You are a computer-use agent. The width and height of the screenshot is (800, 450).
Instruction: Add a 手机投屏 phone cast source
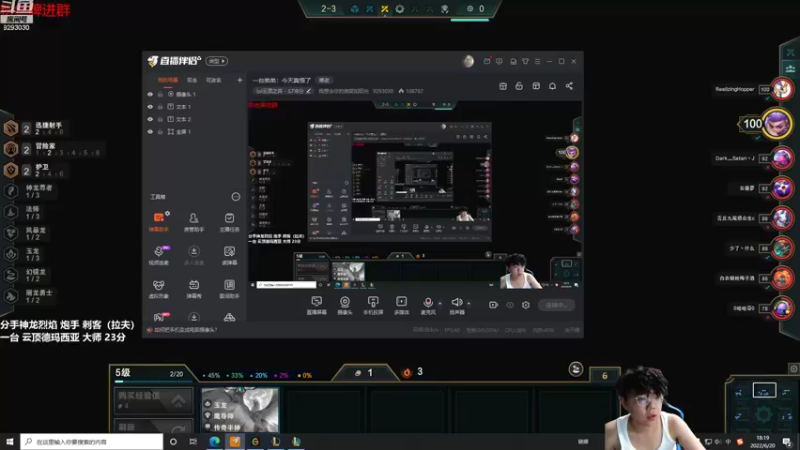373,305
